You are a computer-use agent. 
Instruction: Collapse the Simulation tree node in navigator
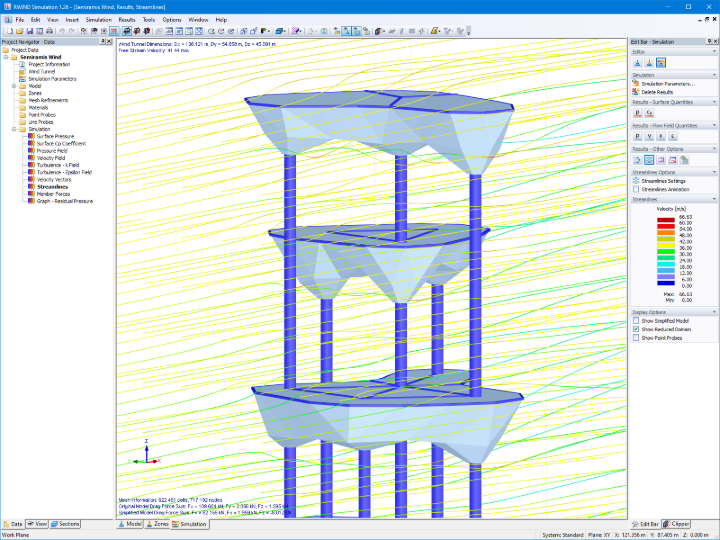pyautogui.click(x=14, y=129)
